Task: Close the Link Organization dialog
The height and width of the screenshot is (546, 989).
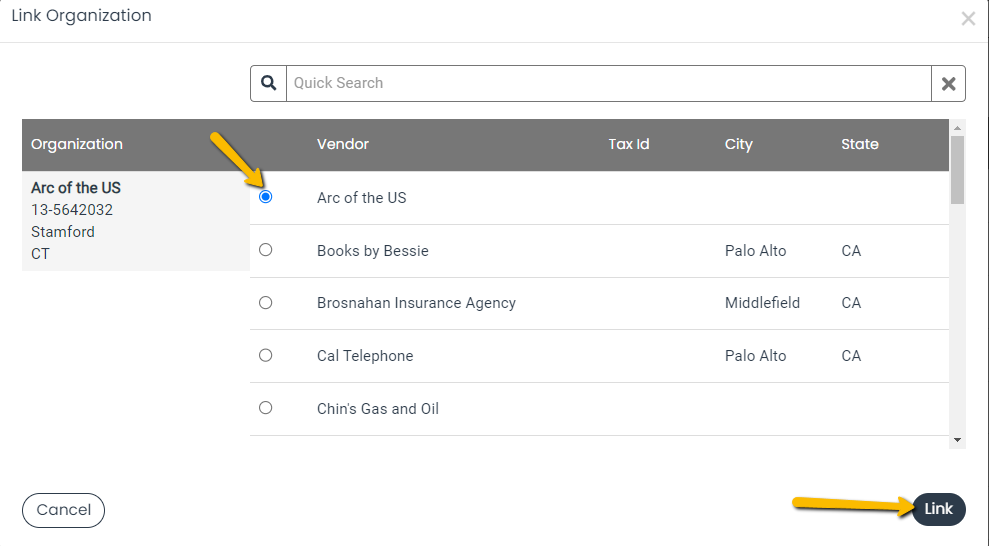Action: click(x=968, y=19)
